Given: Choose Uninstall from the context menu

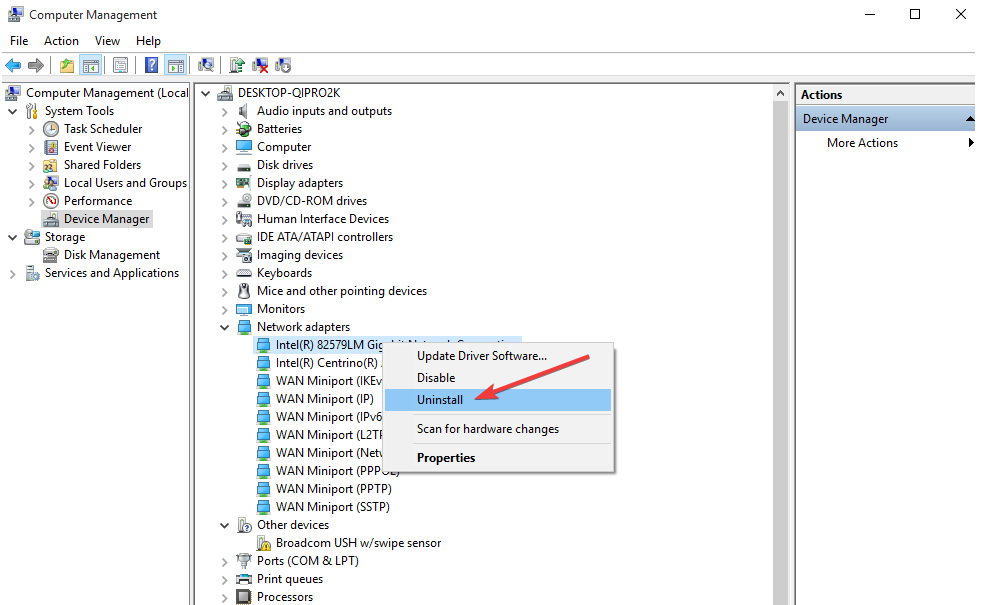Looking at the screenshot, I should [440, 400].
